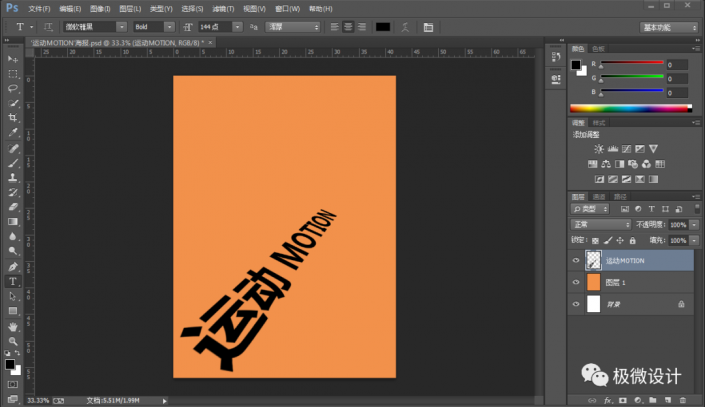Click the R red color slider

pyautogui.click(x=632, y=63)
